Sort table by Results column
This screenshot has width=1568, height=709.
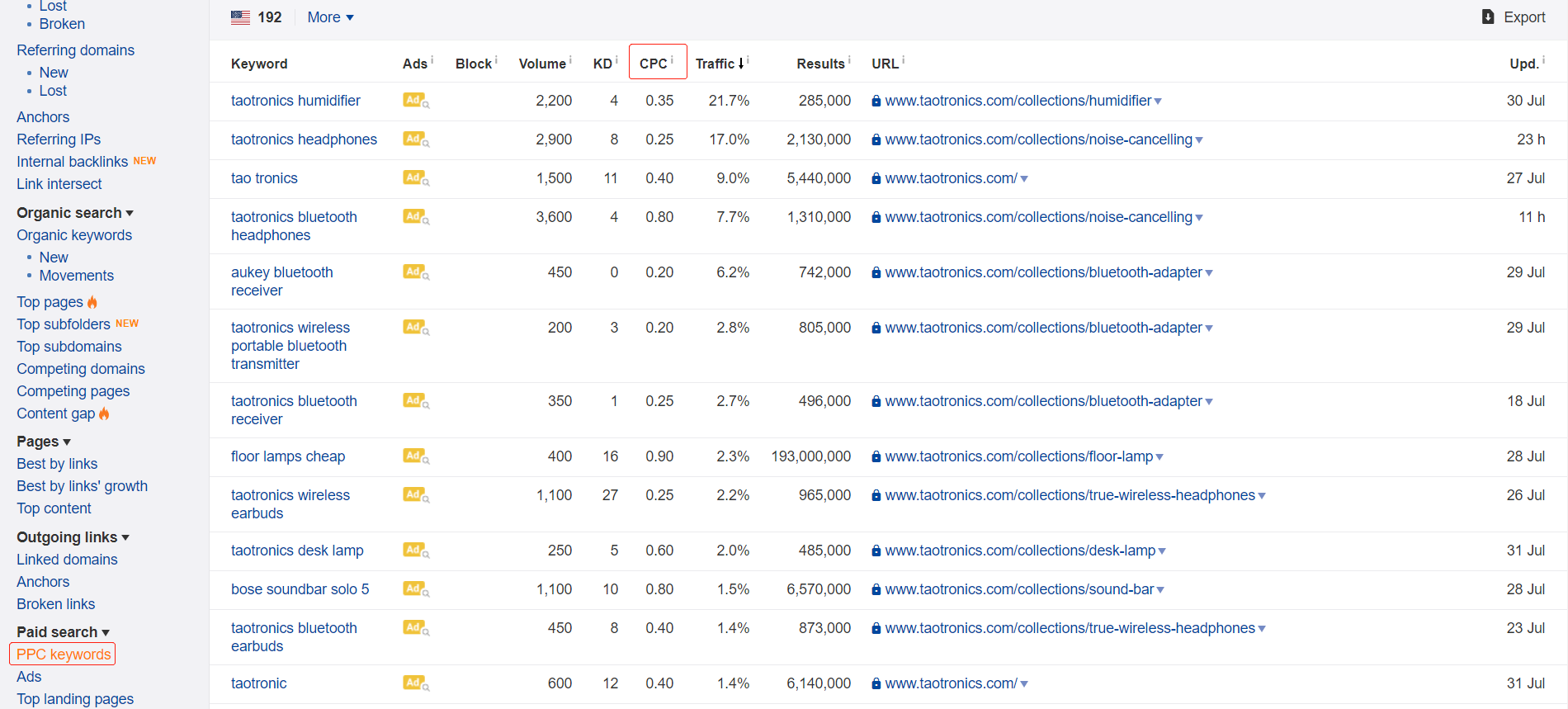click(820, 64)
